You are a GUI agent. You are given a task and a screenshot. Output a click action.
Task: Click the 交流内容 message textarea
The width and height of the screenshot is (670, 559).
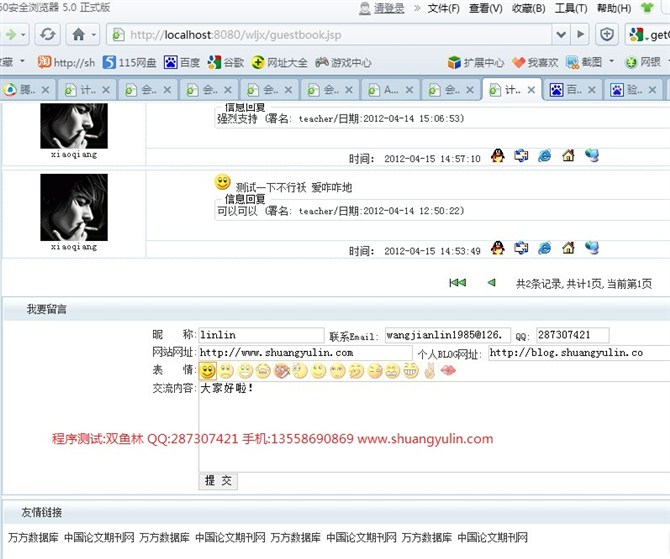(x=434, y=427)
